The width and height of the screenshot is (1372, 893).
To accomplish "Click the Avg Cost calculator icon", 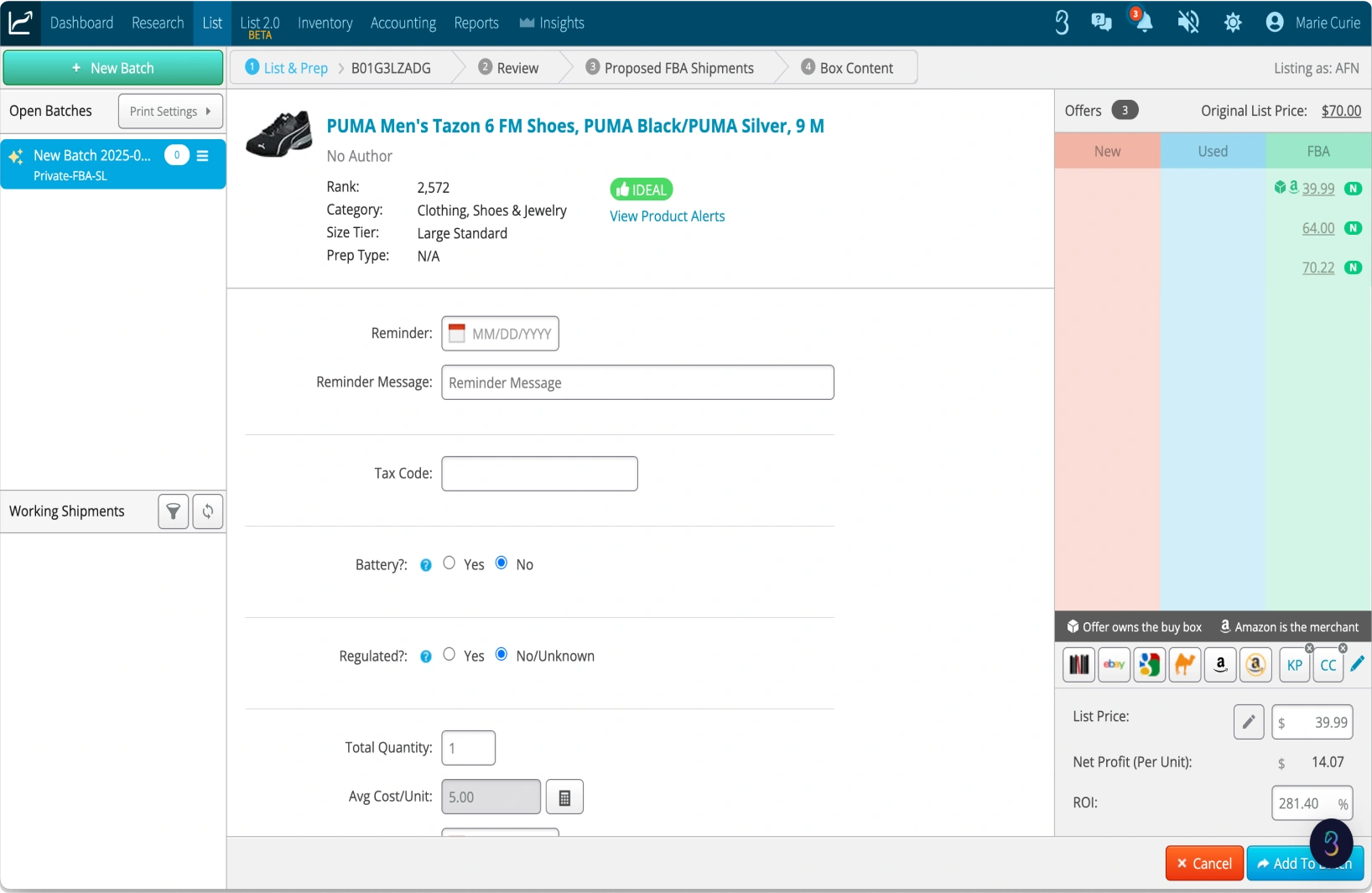I will 564,797.
